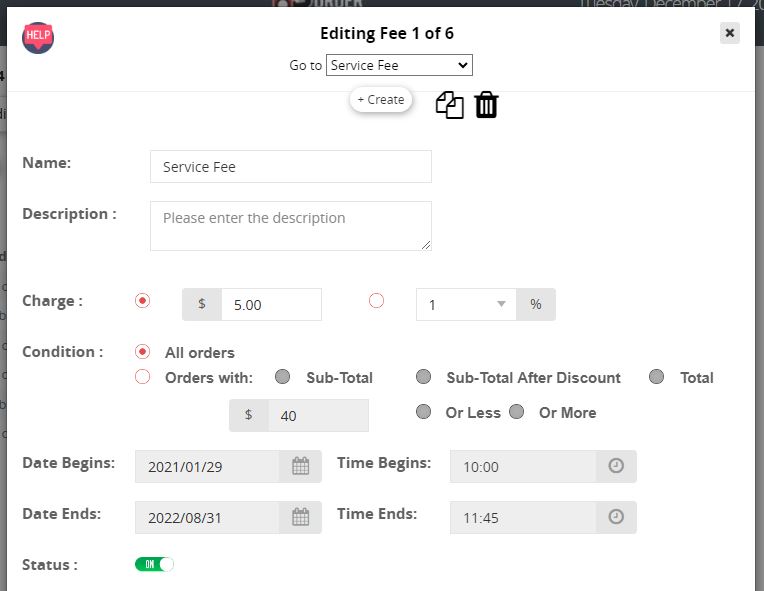Select the percentage charge radio button
Image resolution: width=764 pixels, height=591 pixels.
coord(377,301)
